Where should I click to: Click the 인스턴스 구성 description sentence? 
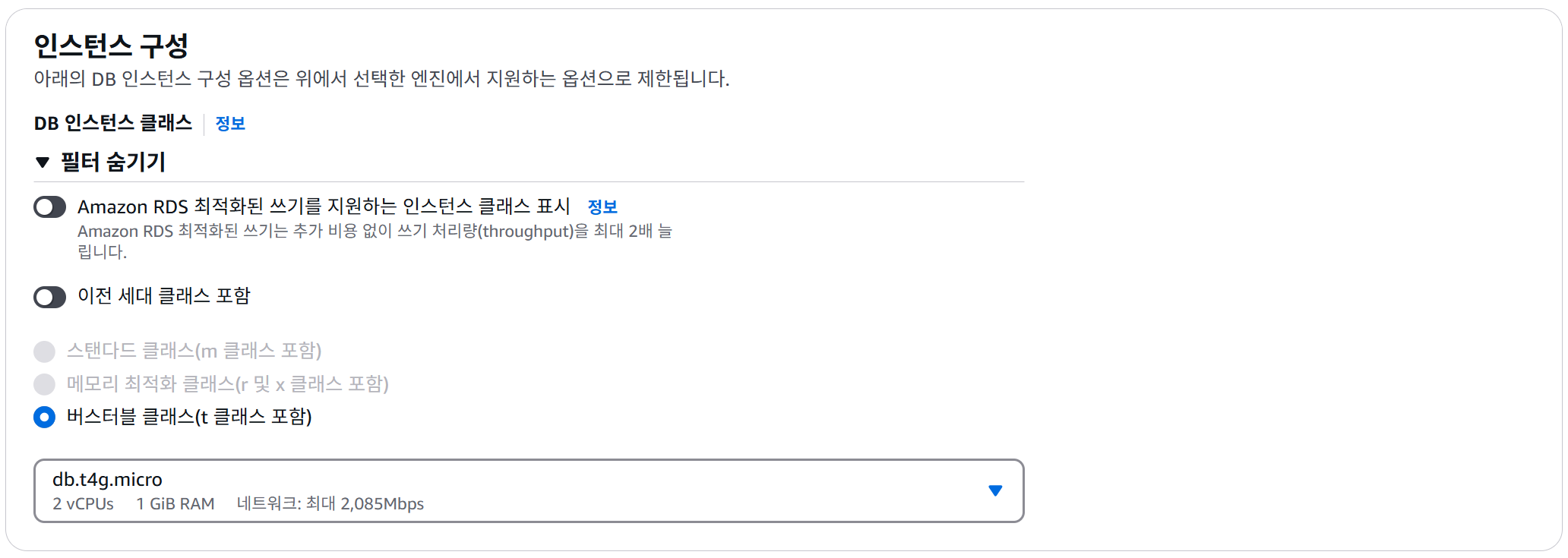coord(381,79)
